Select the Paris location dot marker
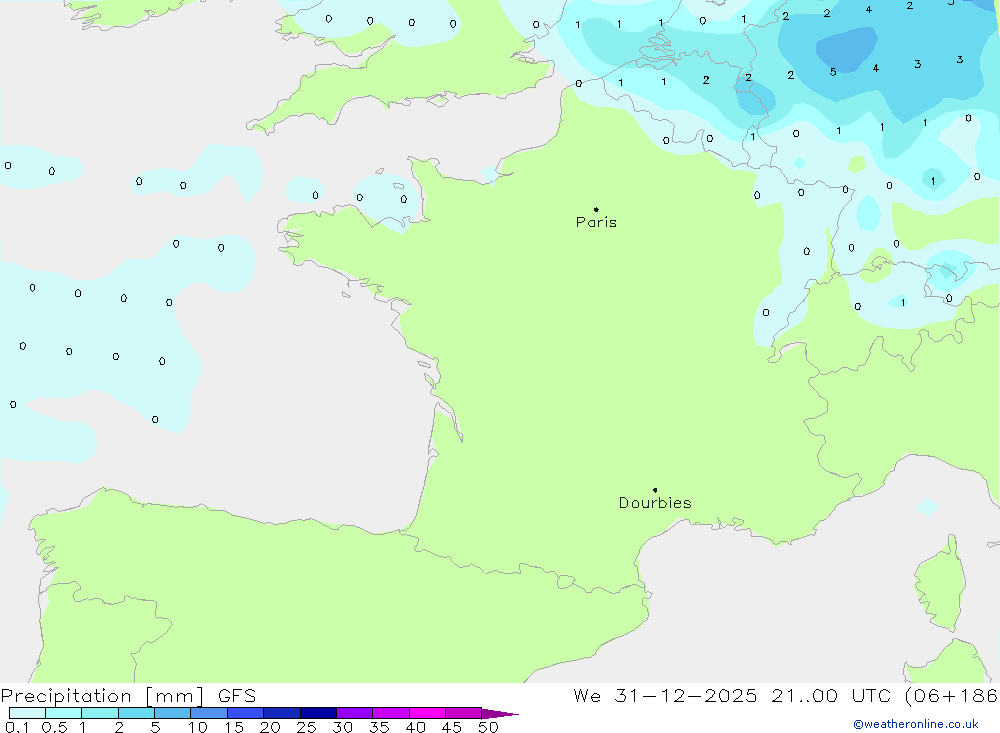The width and height of the screenshot is (1000, 733). pos(596,209)
